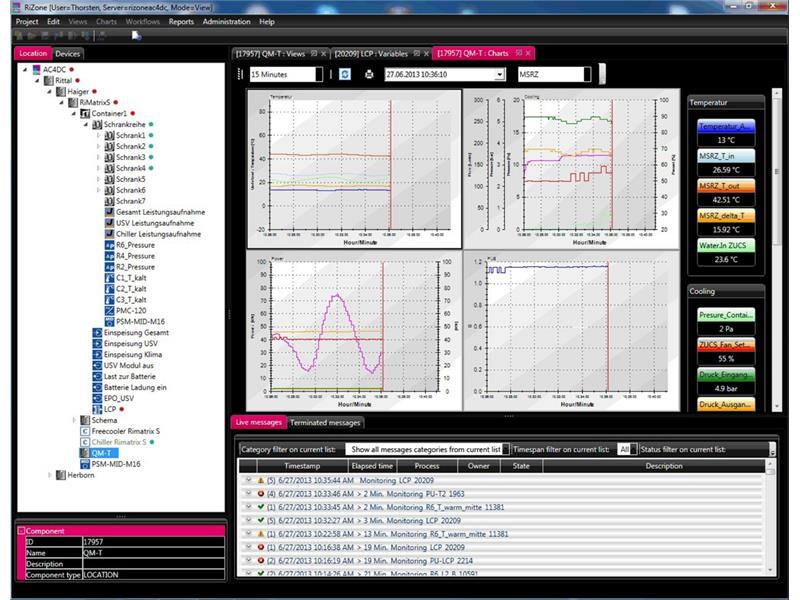Click the Freecooler Rimatrix S icon
Viewport: 800px width, 600px height.
point(85,430)
